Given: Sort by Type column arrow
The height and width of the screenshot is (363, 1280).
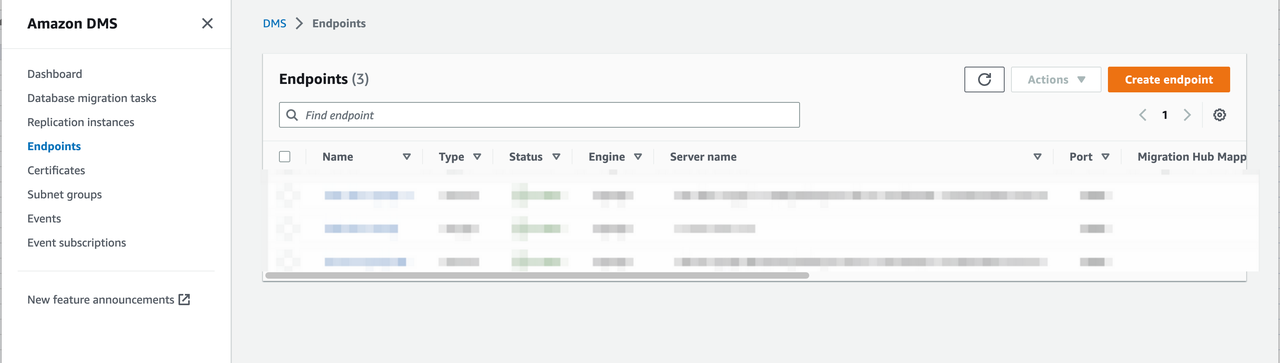Looking at the screenshot, I should (x=477, y=157).
